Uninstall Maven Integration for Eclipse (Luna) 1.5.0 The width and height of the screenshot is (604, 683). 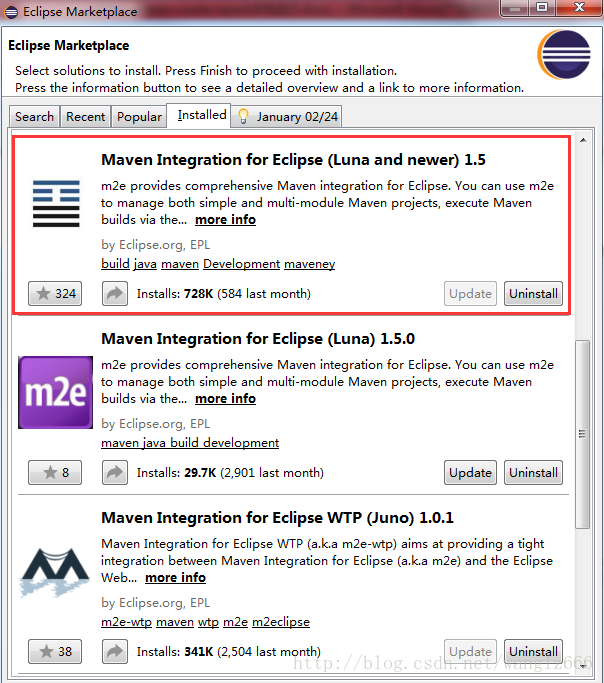point(533,473)
